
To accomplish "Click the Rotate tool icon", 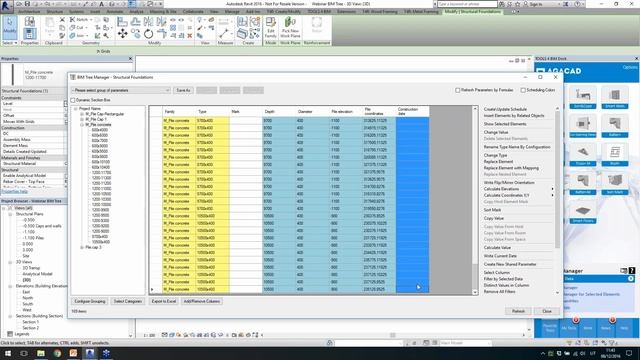I will click(x=148, y=34).
